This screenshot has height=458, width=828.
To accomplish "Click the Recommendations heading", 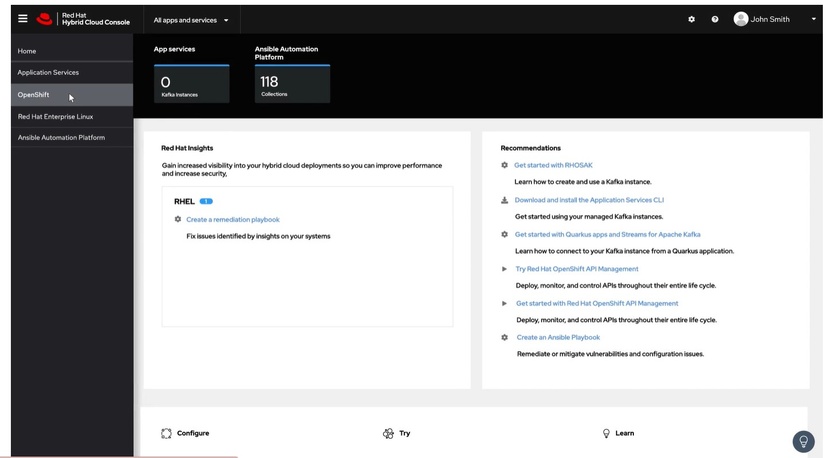I will (531, 148).
